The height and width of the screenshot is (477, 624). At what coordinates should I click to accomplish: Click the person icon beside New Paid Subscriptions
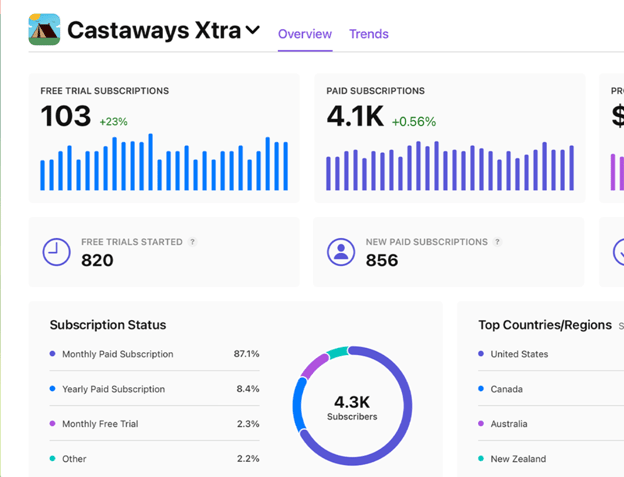(341, 252)
